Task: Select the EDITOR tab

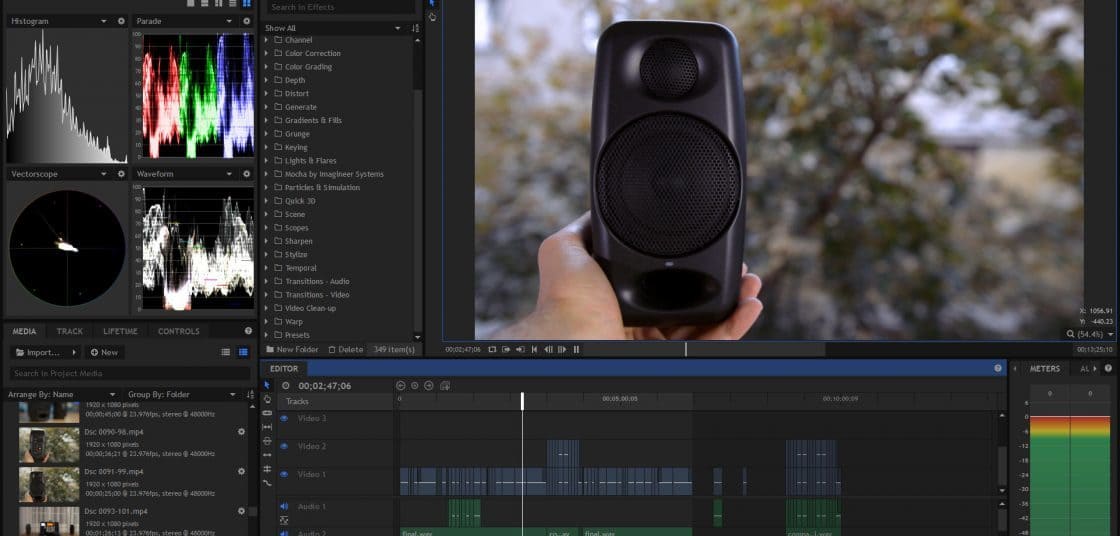Action: pyautogui.click(x=284, y=369)
